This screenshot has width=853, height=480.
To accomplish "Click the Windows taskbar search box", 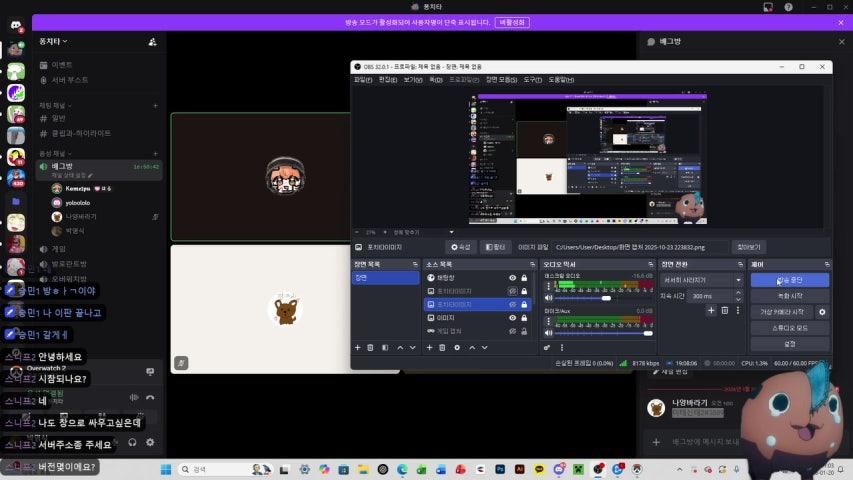I will click(x=214, y=469).
